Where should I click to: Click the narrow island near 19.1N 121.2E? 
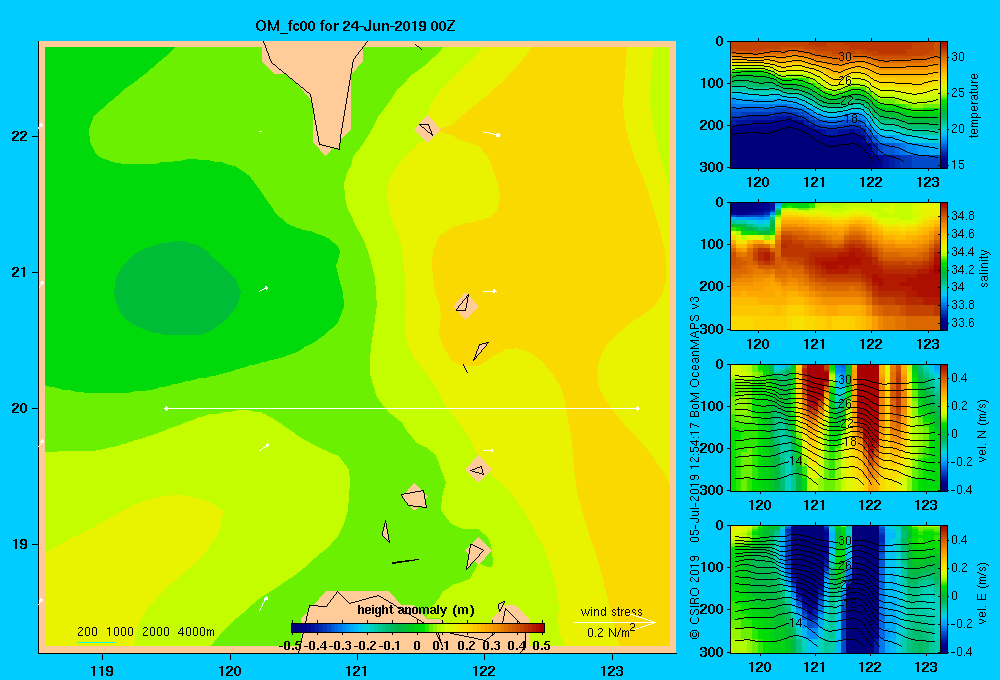click(386, 531)
